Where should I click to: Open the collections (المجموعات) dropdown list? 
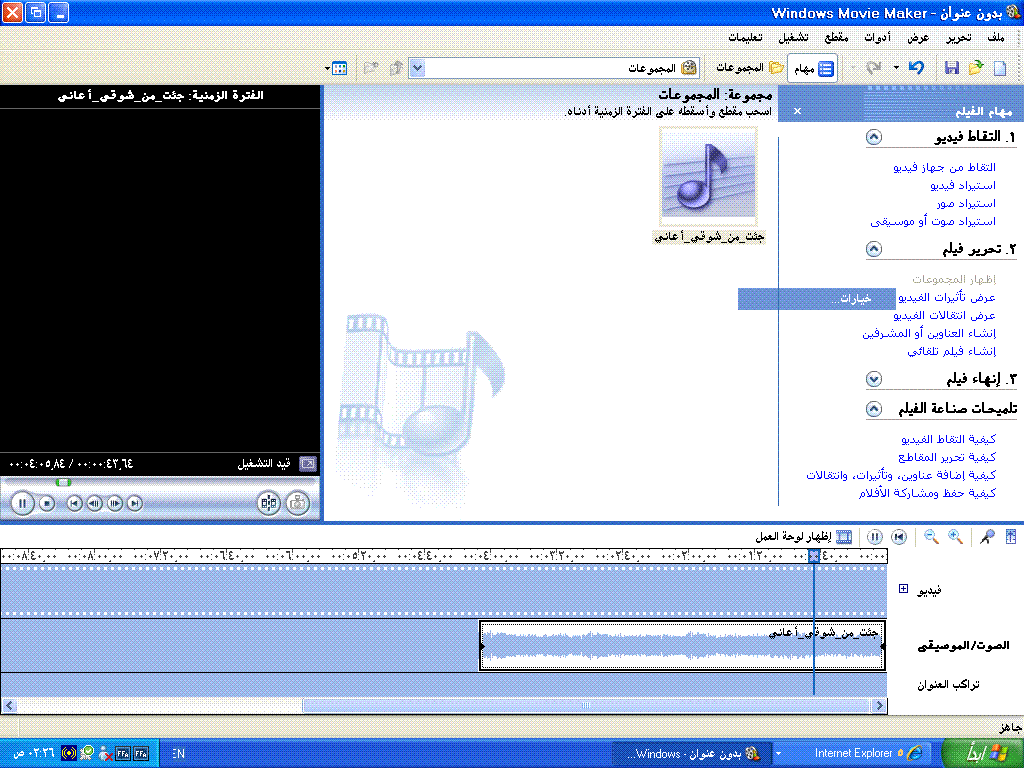[x=418, y=68]
